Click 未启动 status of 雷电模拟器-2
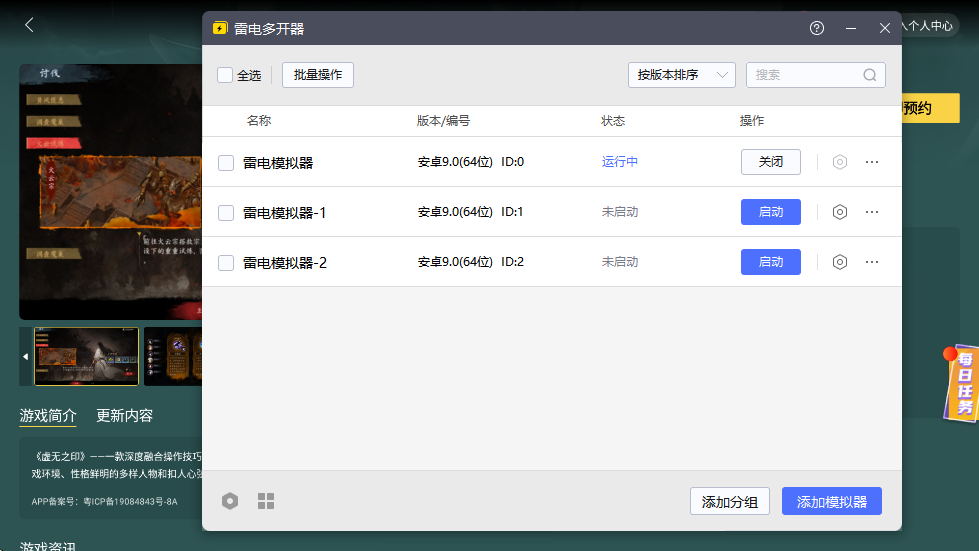979x551 pixels. [620, 261]
